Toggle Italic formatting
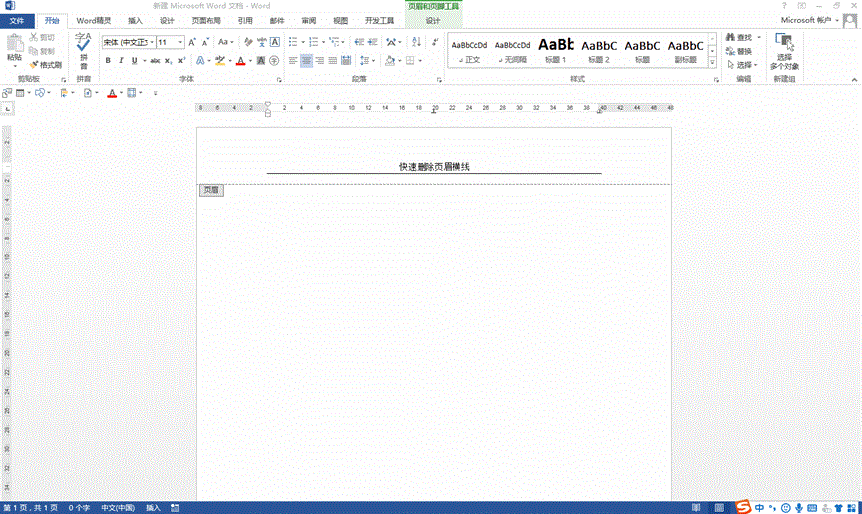Viewport: 862px width, 514px height. coord(121,60)
